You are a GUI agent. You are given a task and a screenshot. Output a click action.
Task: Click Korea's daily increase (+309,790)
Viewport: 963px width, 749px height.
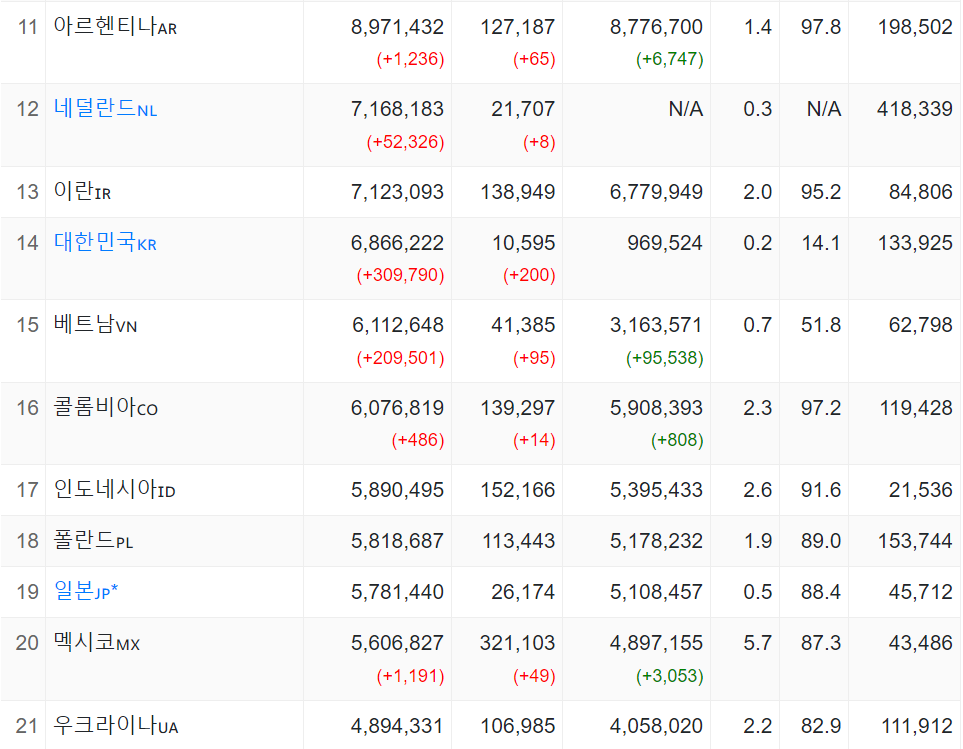[400, 274]
